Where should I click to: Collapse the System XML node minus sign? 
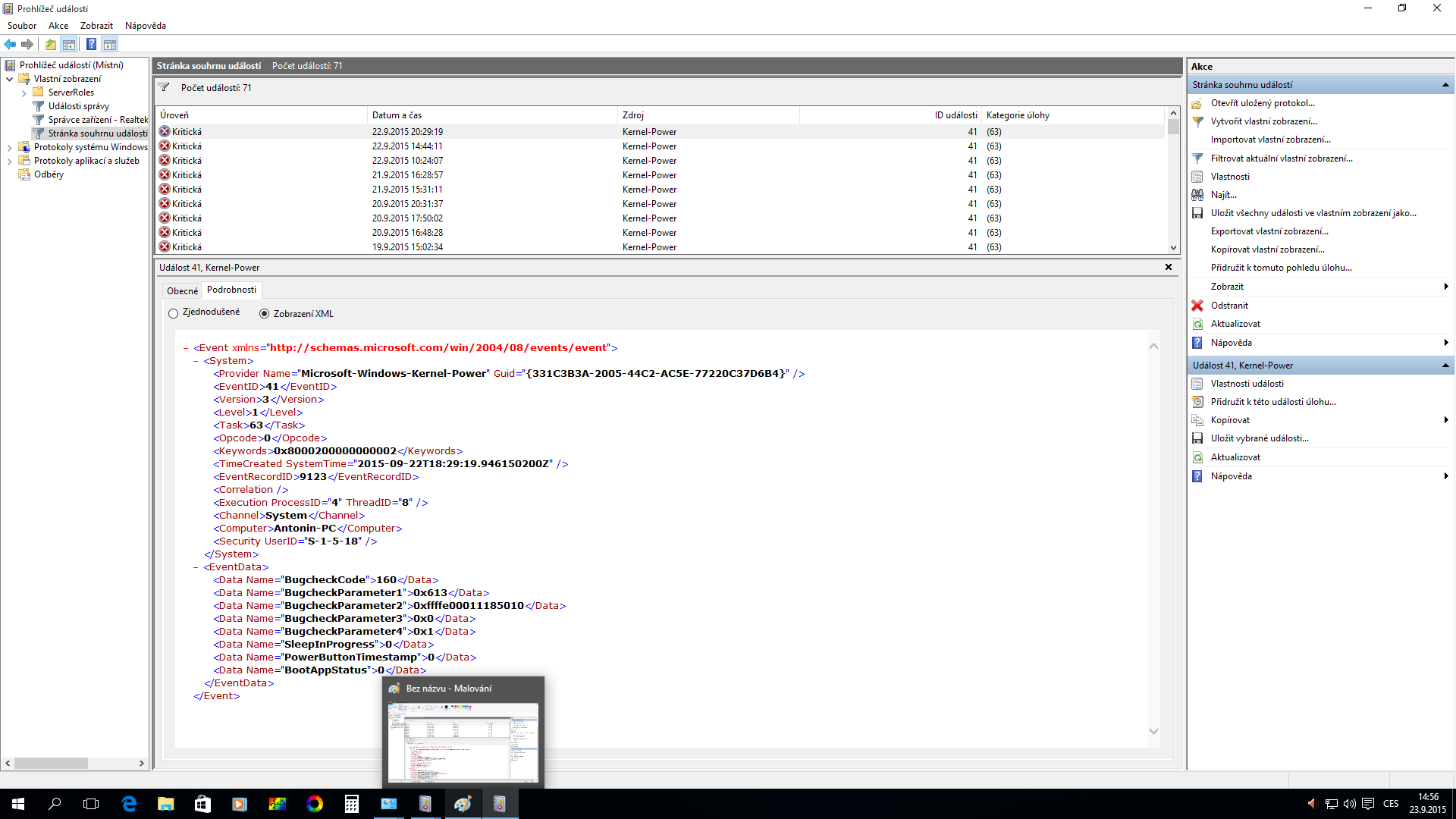point(196,361)
